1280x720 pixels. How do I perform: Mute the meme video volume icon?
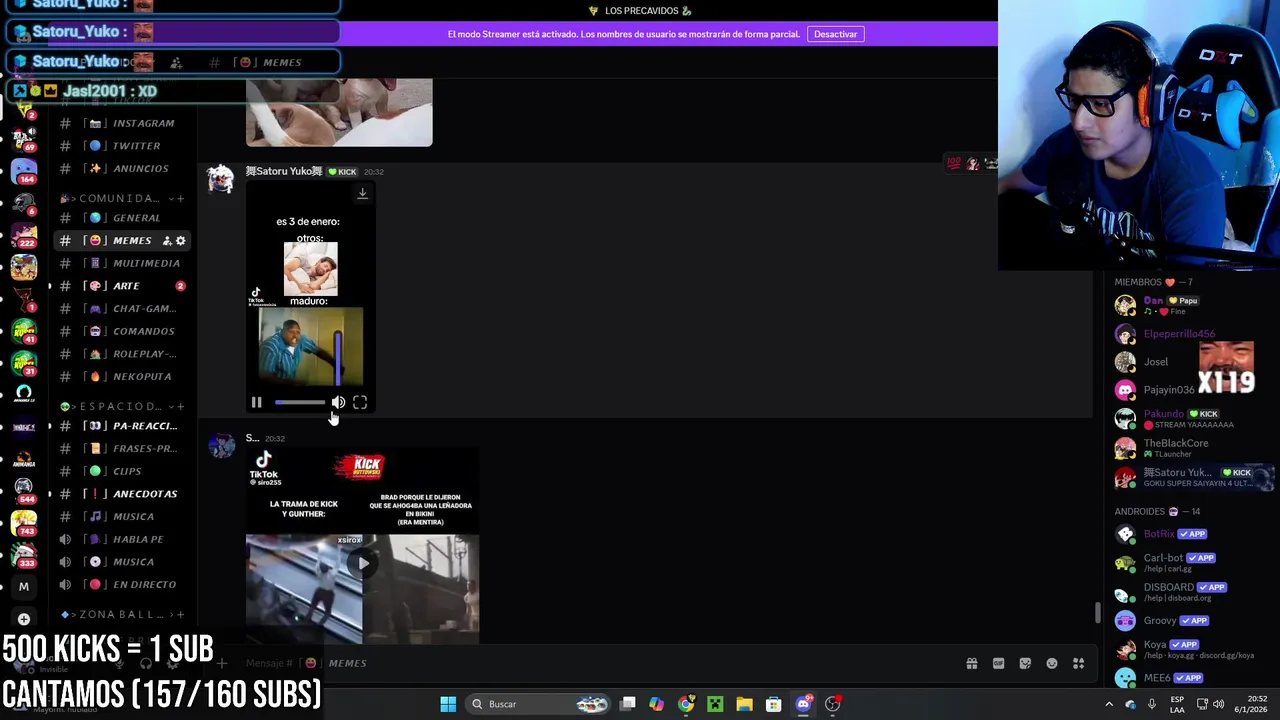[338, 403]
